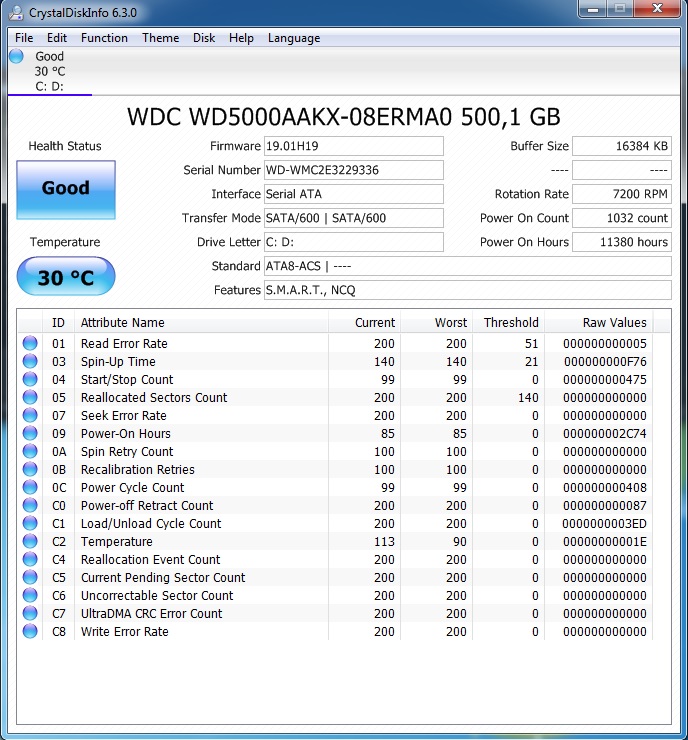Click the Drive Letter field C: D:
Image resolution: width=688 pixels, height=740 pixels.
353,242
